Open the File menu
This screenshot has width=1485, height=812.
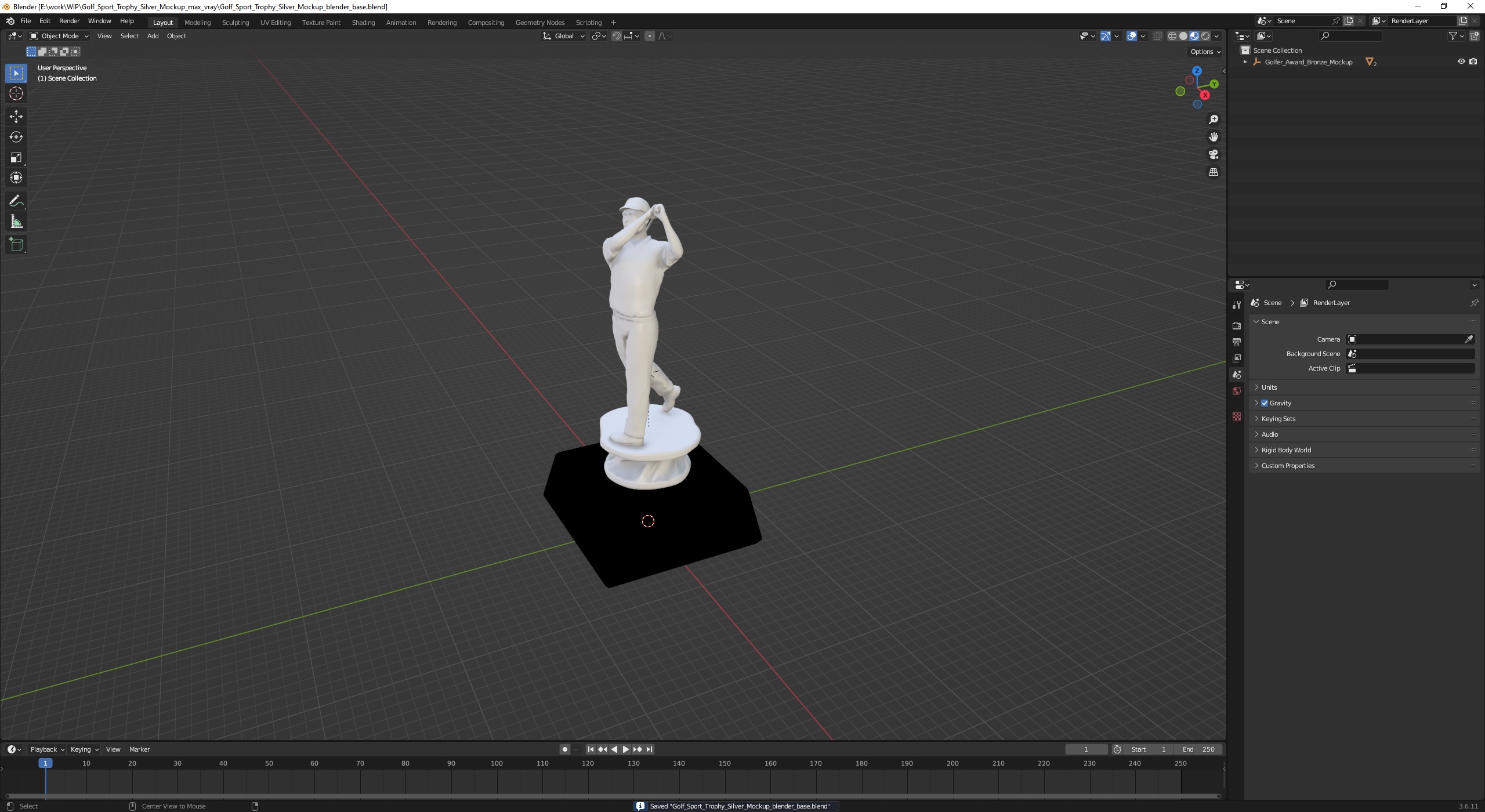click(26, 21)
